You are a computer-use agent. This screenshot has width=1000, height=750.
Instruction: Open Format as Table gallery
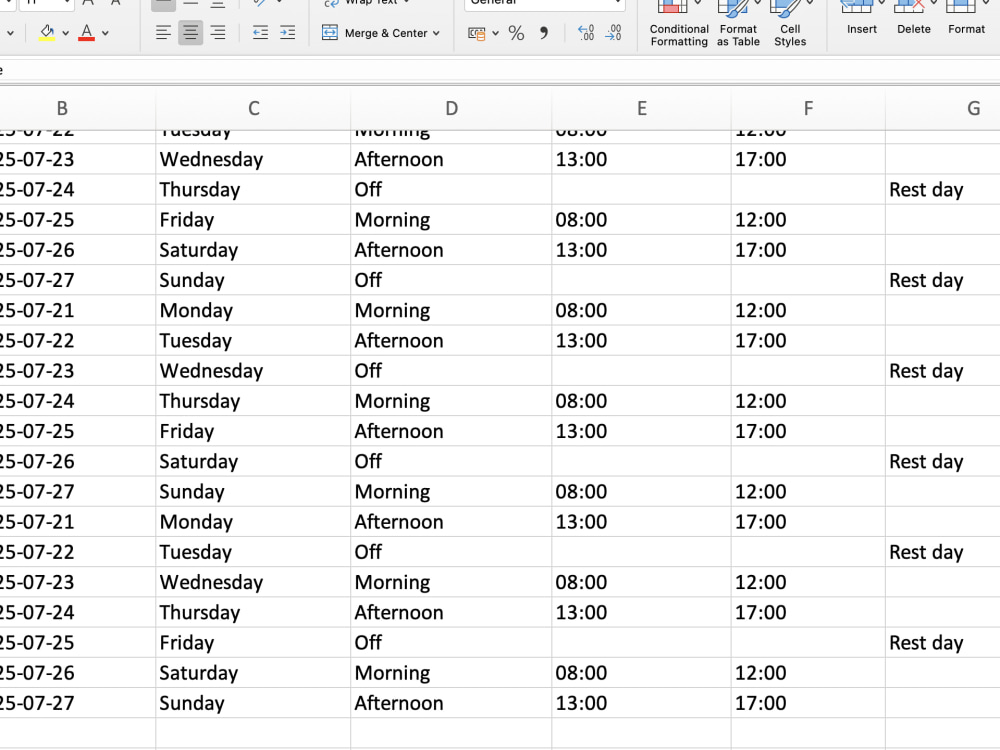[x=738, y=24]
